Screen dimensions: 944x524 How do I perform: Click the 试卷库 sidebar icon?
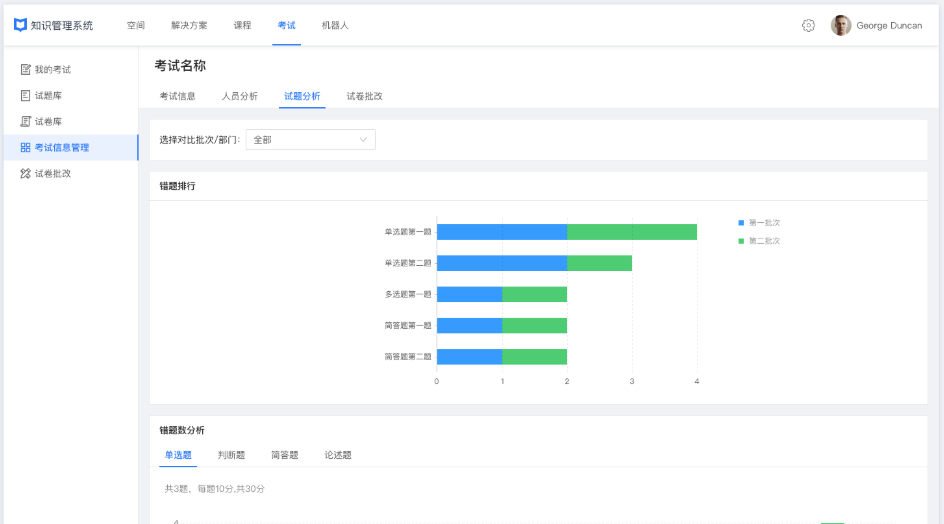[25, 122]
